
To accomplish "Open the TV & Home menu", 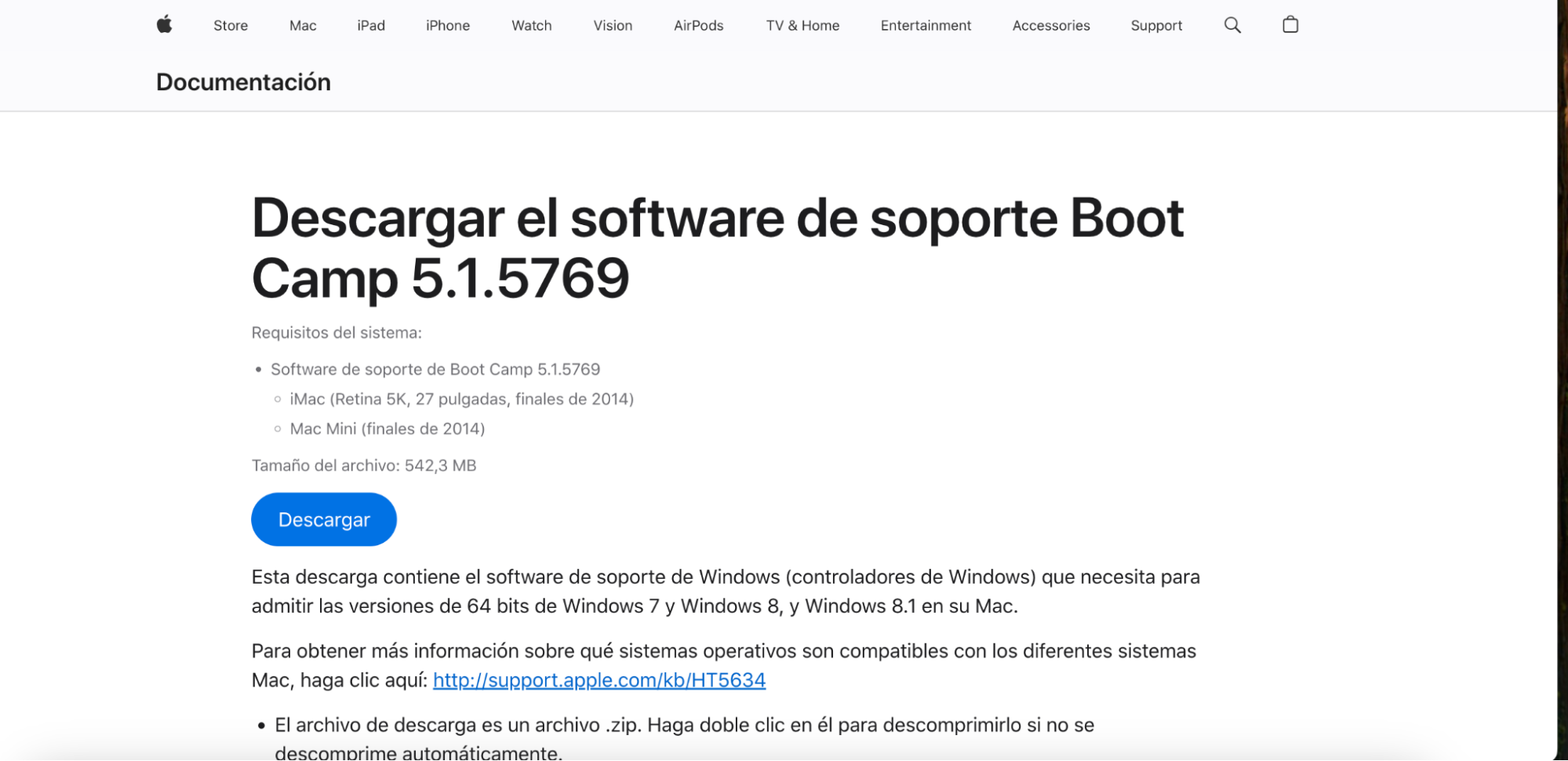I will click(802, 25).
